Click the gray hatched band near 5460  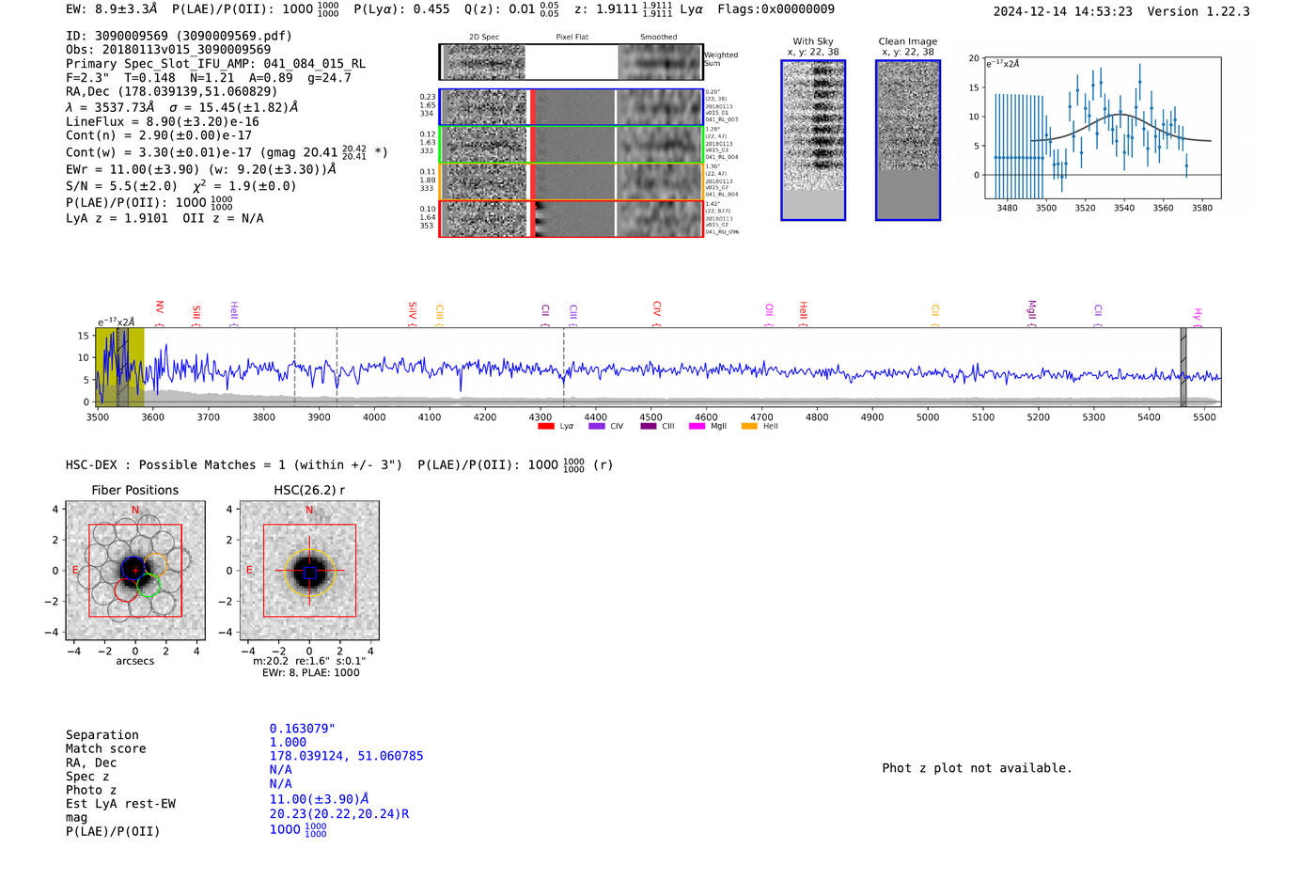1183,367
